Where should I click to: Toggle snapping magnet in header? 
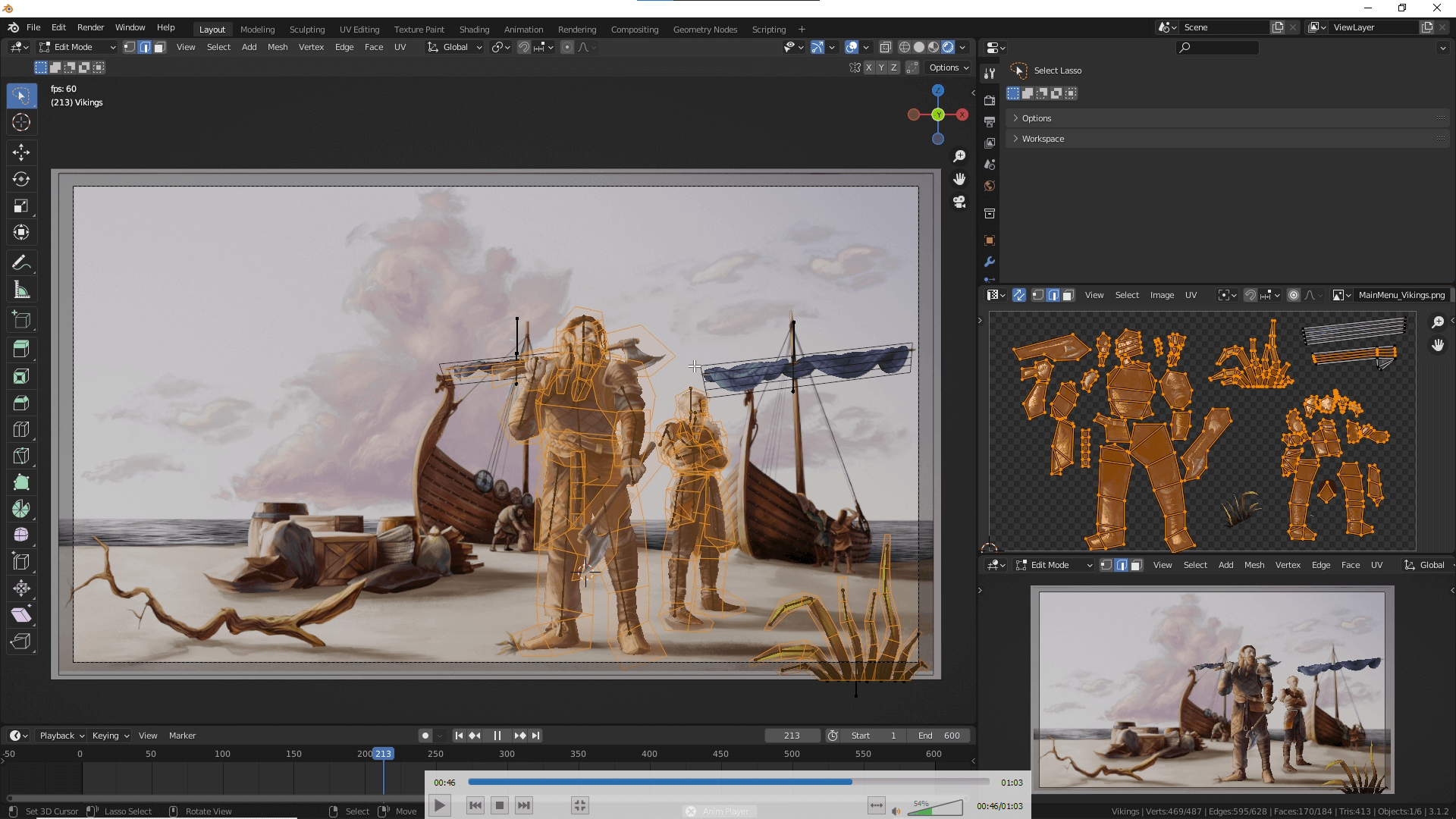tap(524, 47)
